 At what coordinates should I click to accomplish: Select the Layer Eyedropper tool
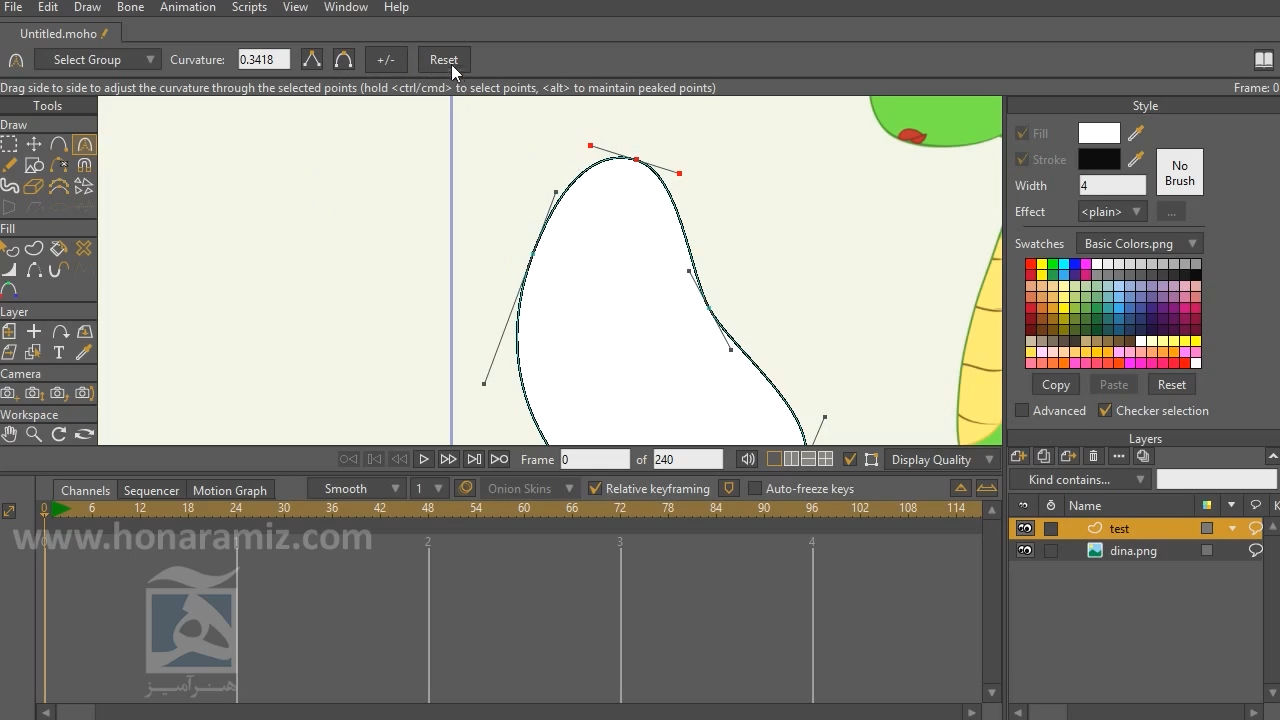tap(84, 352)
